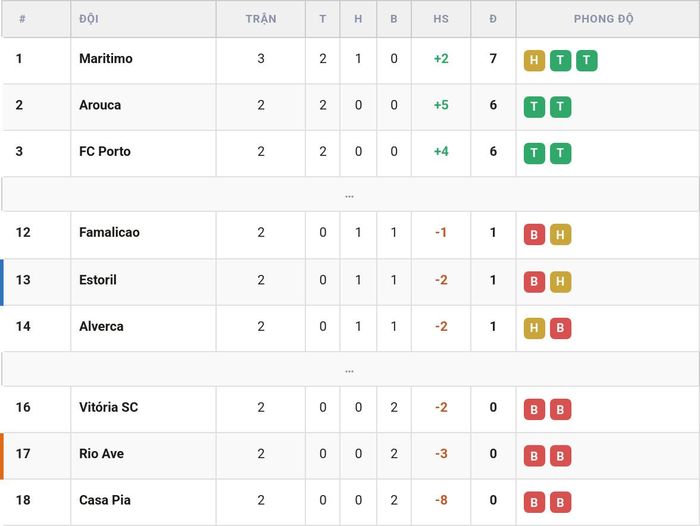
Task: Click the Đ points column header
Action: [493, 19]
